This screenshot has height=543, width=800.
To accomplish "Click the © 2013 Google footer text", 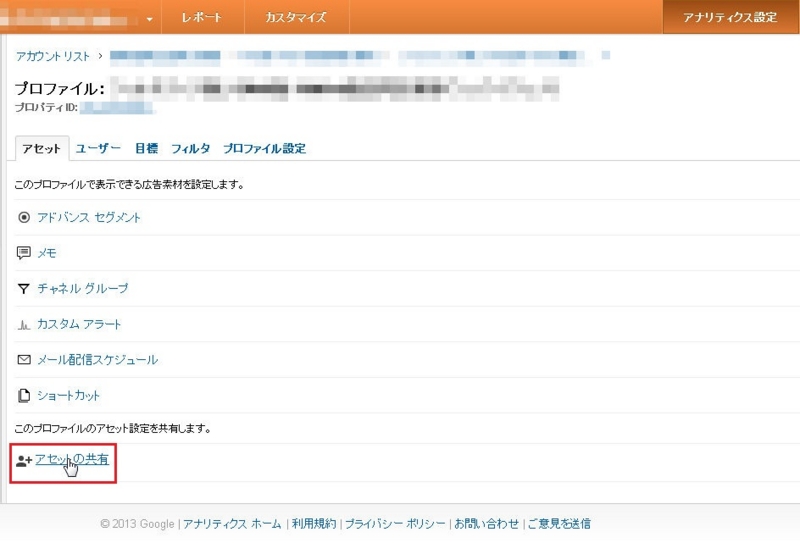I will pyautogui.click(x=137, y=524).
